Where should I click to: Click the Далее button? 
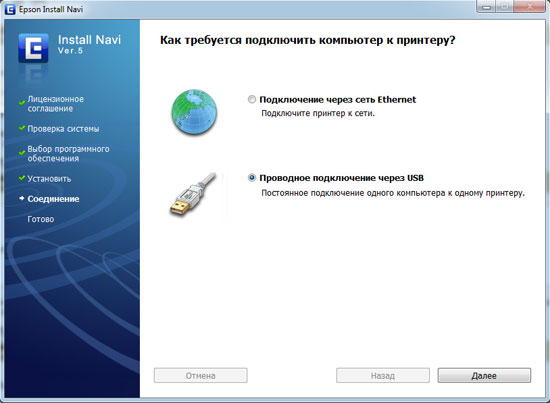tap(484, 376)
